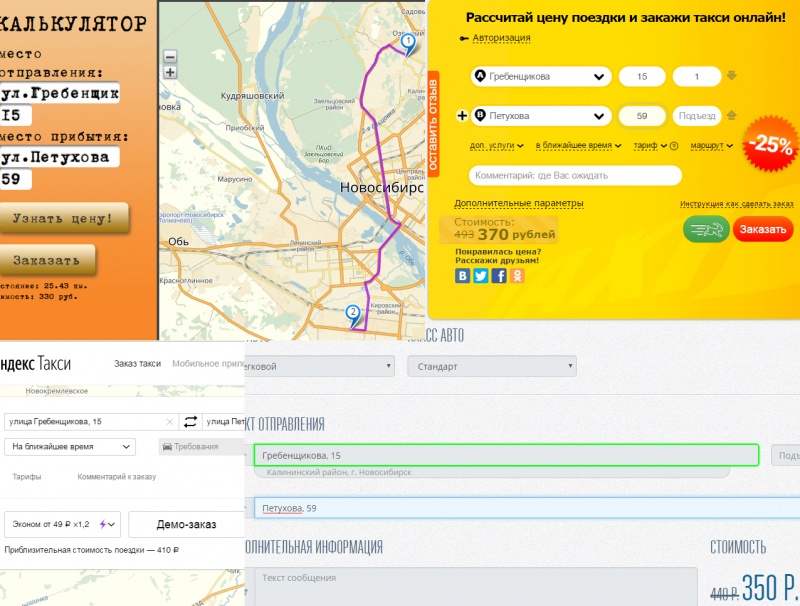
Task: Click map marker number 2
Action: pyautogui.click(x=353, y=316)
